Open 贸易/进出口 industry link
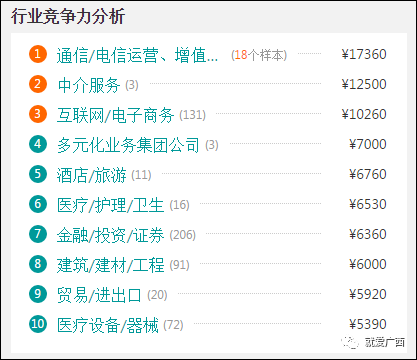 coord(99,295)
